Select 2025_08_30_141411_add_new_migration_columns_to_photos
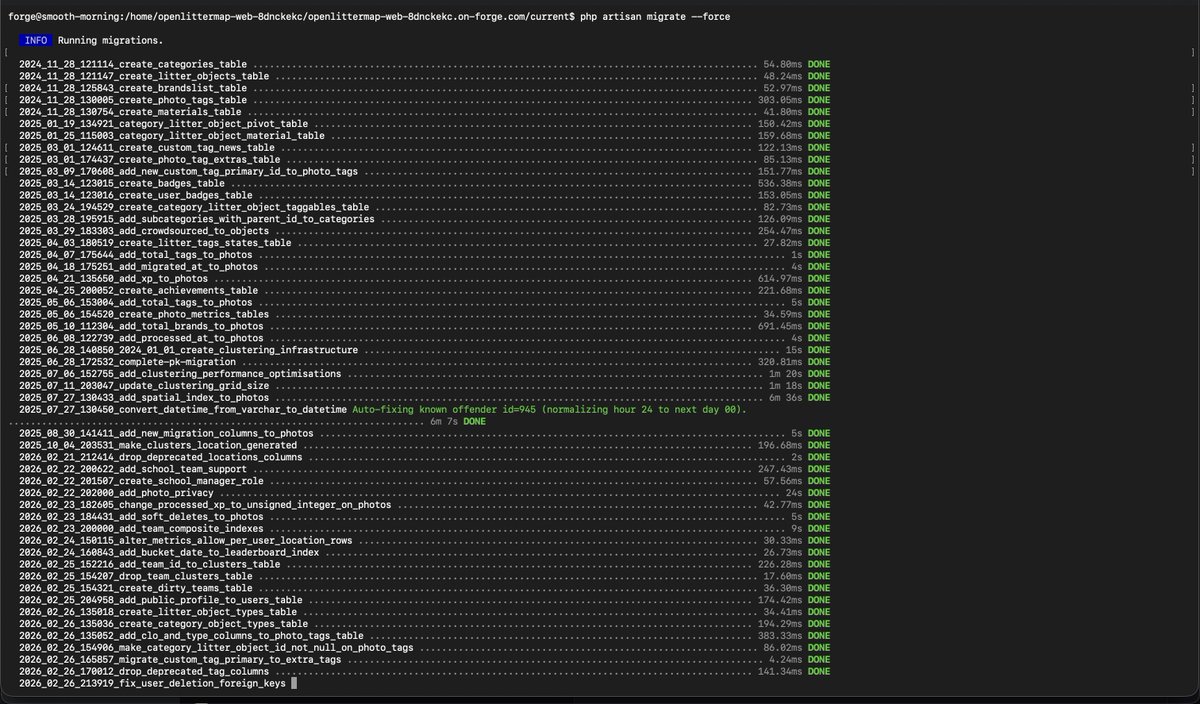Image resolution: width=1200 pixels, height=704 pixels. click(166, 434)
